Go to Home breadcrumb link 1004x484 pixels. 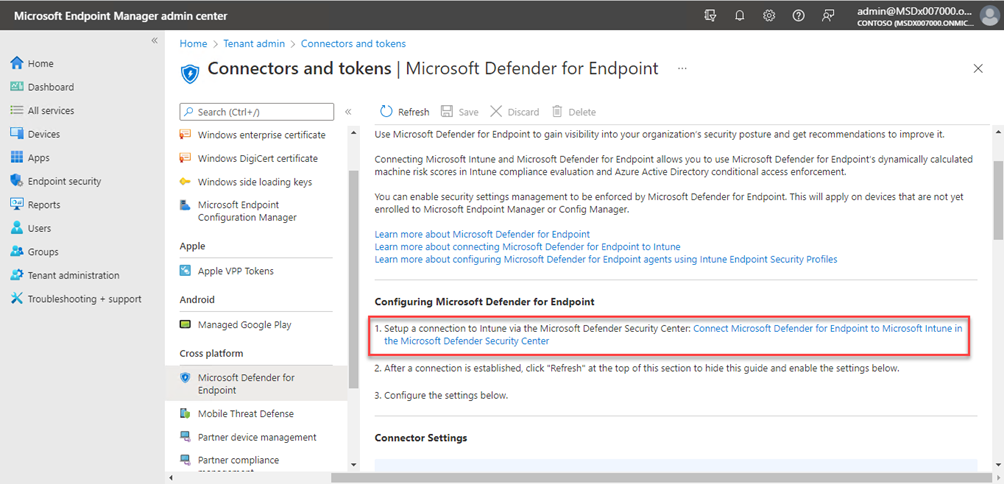click(193, 44)
